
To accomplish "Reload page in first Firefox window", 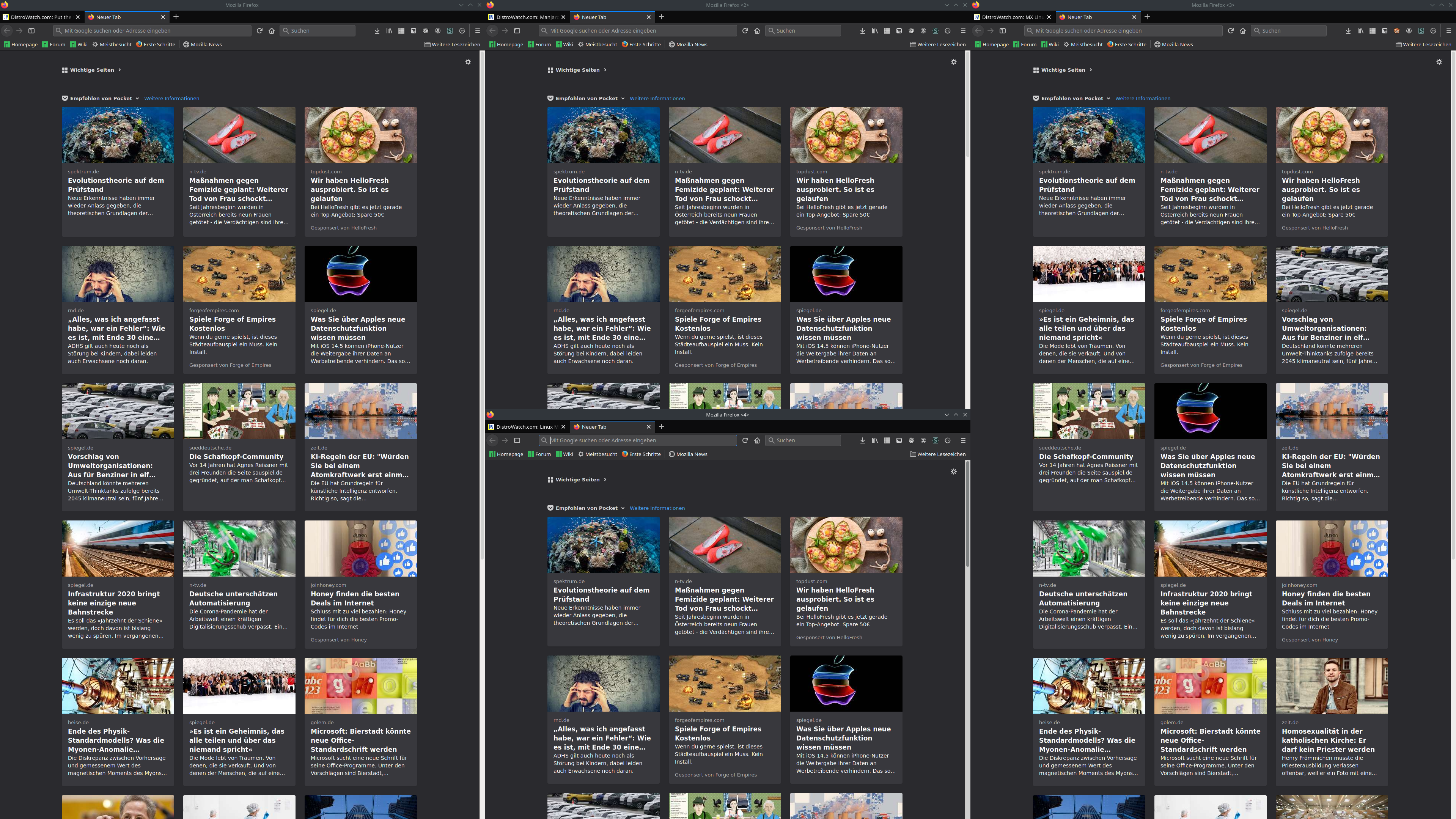I will click(x=259, y=30).
